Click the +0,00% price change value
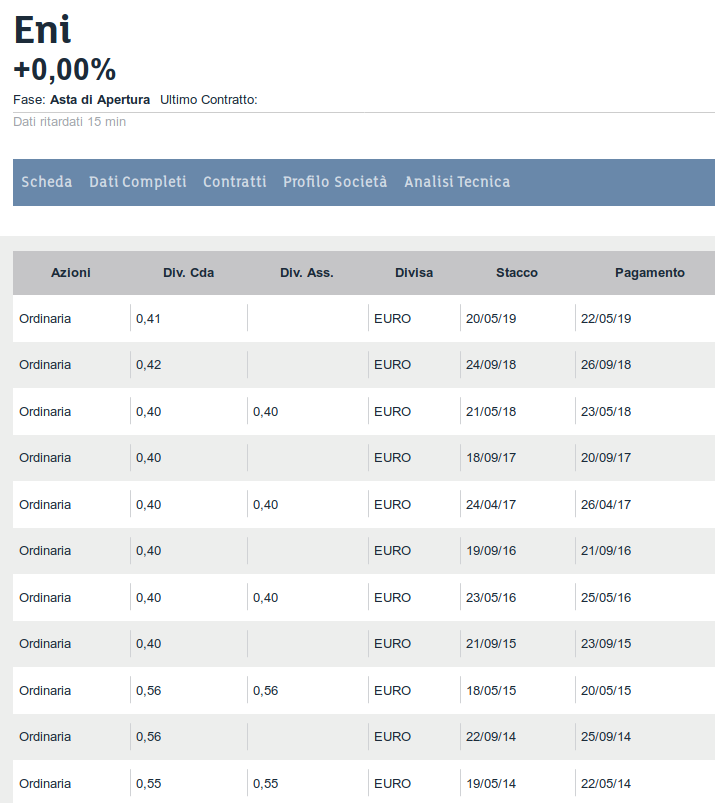The height and width of the screenshot is (803, 715). click(65, 70)
